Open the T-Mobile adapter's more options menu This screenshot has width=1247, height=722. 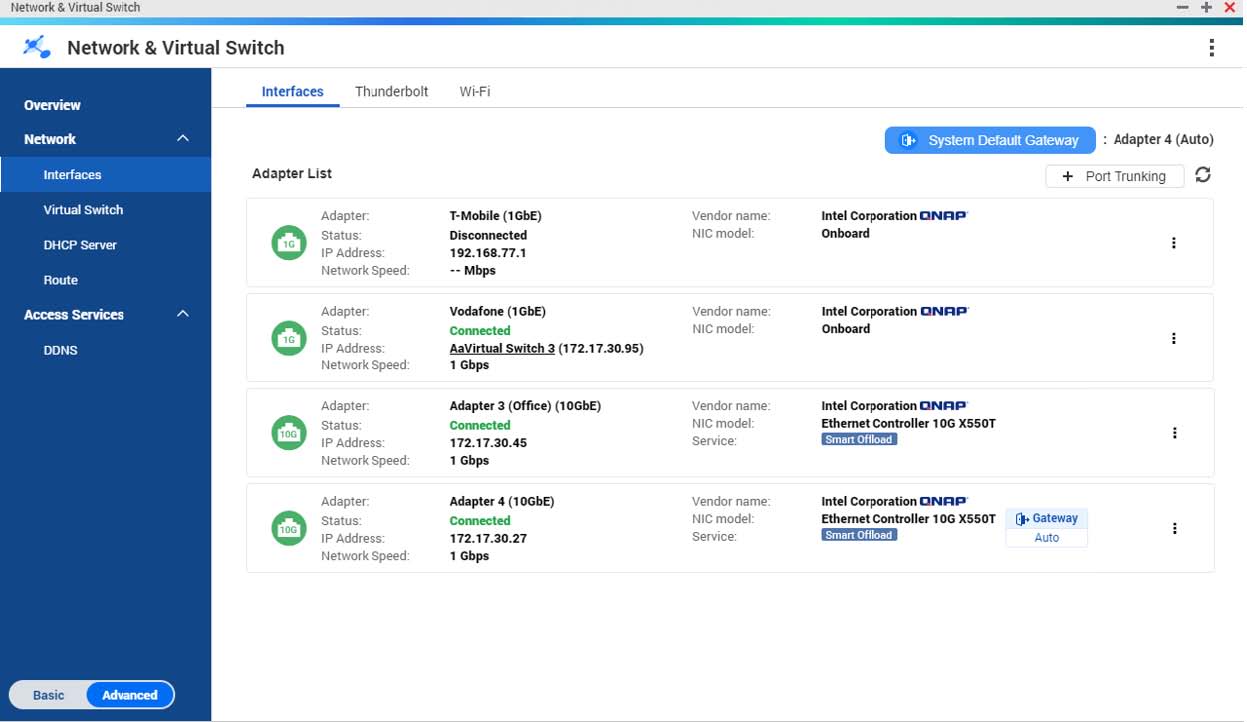pyautogui.click(x=1174, y=243)
